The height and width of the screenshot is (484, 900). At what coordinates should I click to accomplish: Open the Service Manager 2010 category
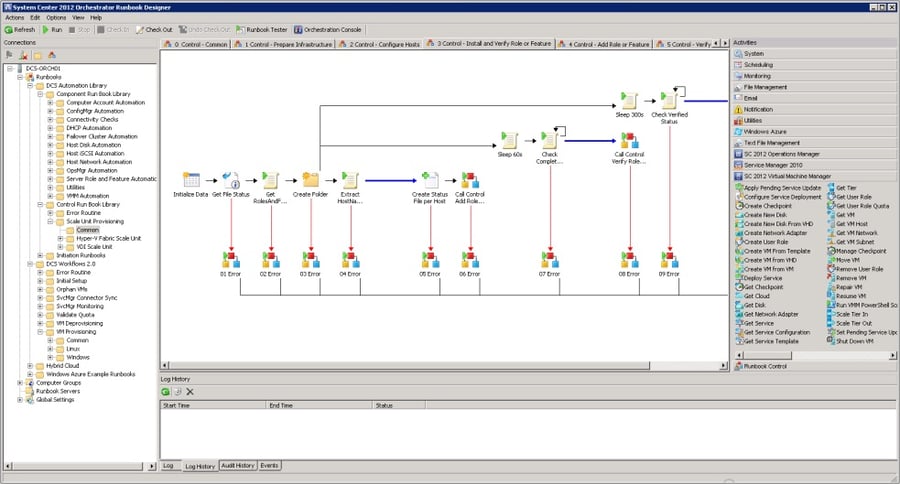(814, 165)
